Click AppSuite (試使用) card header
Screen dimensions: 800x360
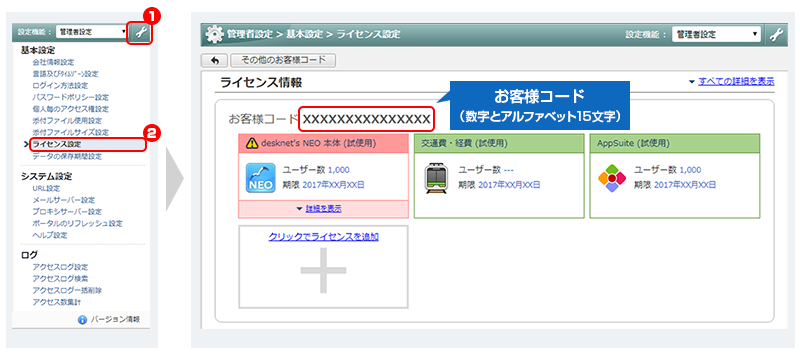(x=675, y=143)
